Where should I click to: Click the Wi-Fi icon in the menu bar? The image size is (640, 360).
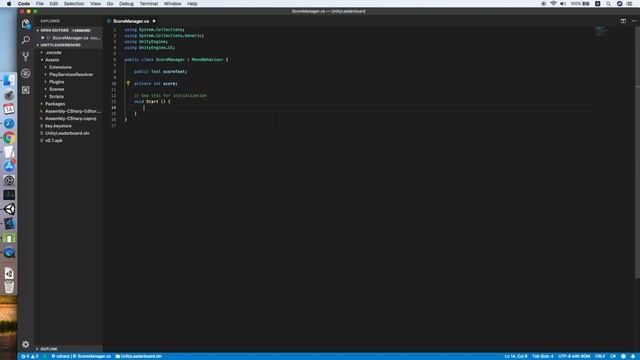coord(553,4)
